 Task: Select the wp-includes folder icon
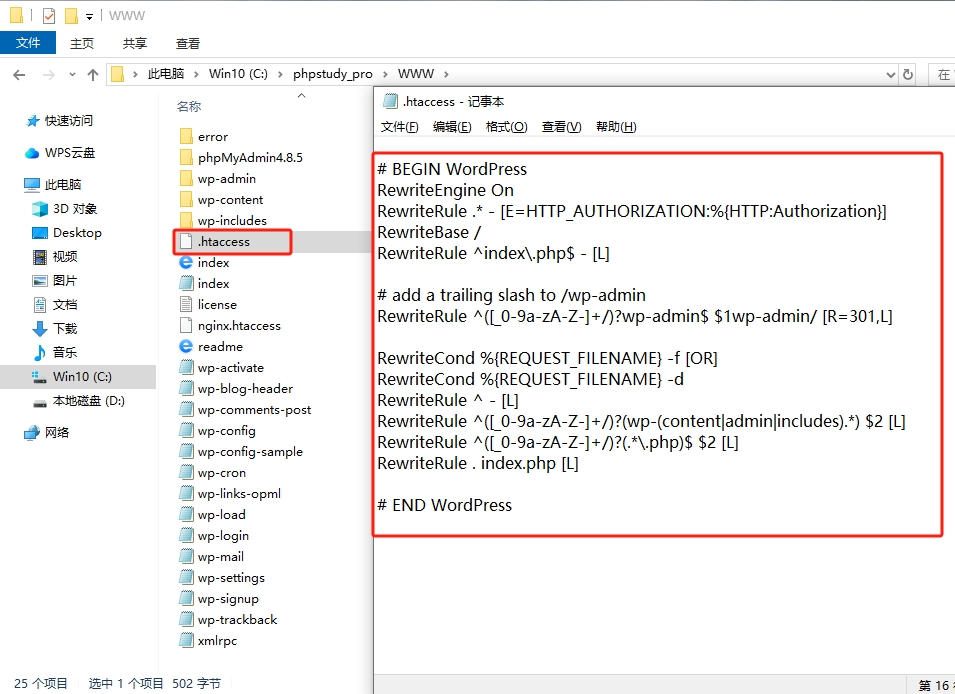[186, 220]
